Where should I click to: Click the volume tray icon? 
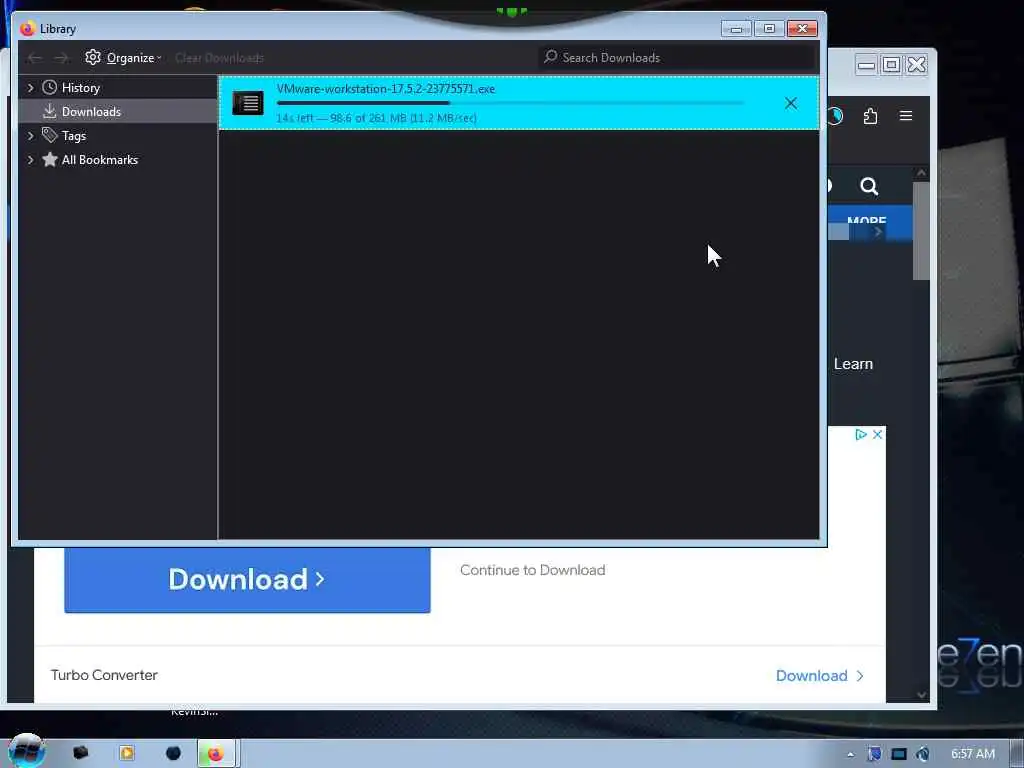pos(923,754)
